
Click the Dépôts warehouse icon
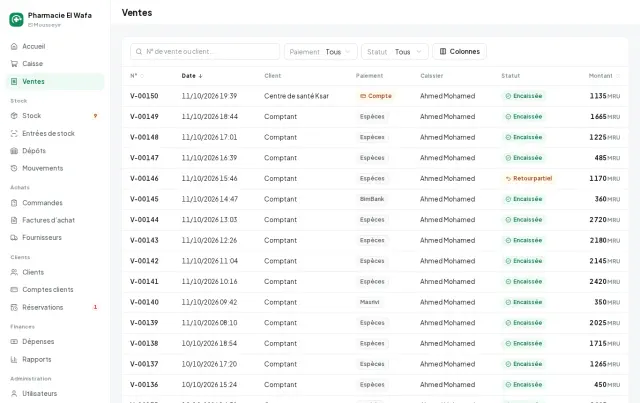(14, 151)
